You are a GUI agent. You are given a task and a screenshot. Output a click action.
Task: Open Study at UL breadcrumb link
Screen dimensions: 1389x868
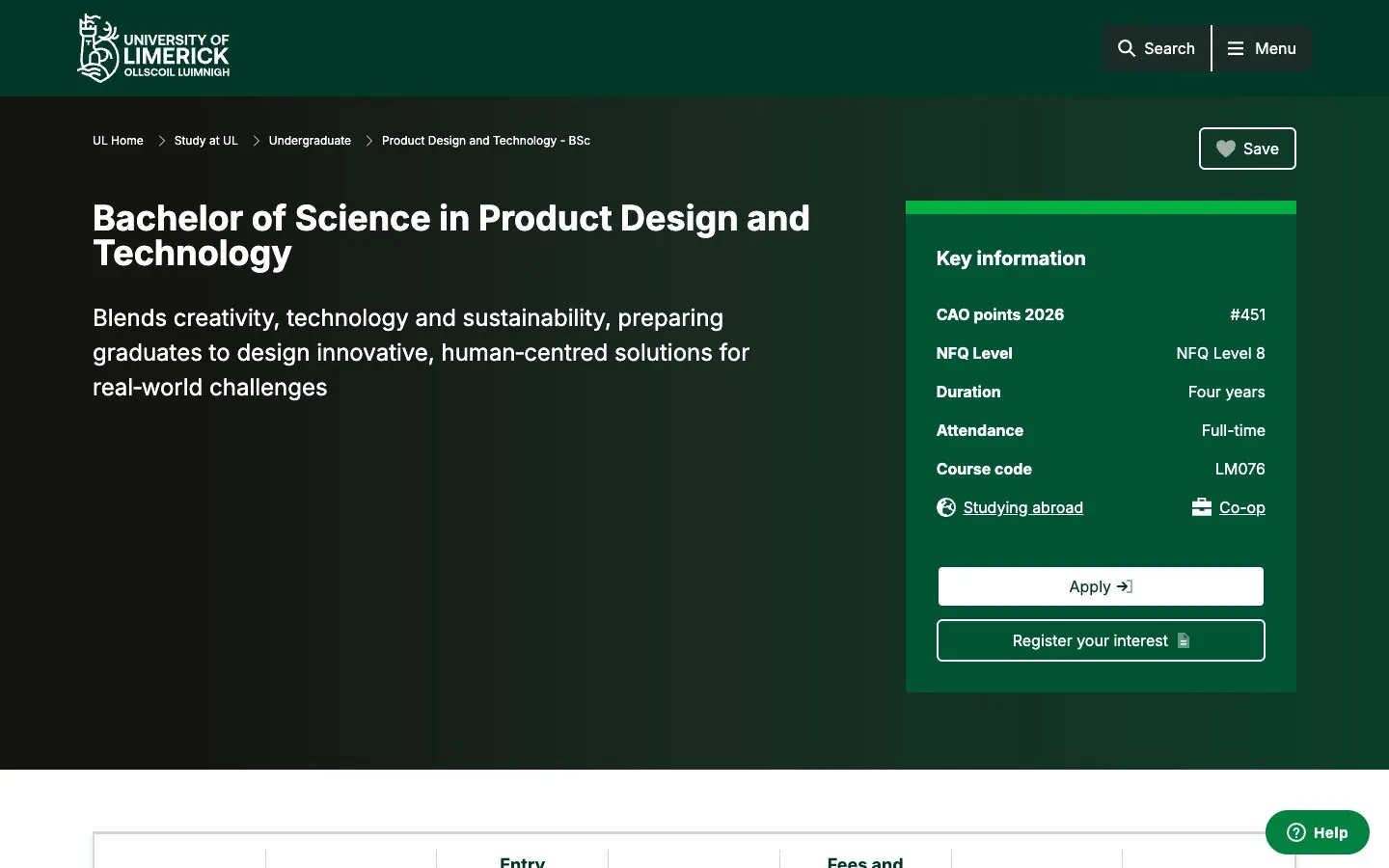pos(205,141)
